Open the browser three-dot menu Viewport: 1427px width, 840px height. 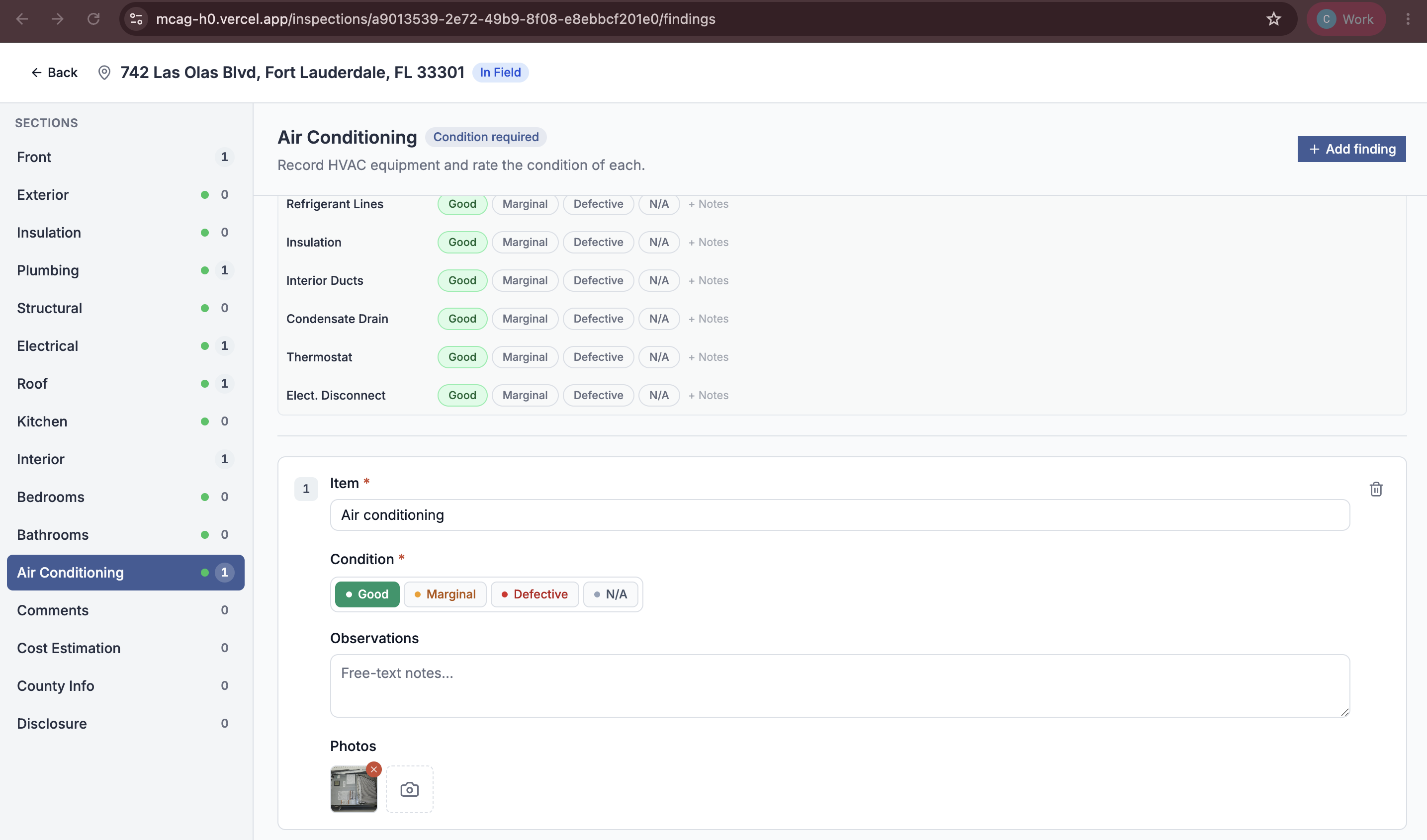(x=1408, y=19)
